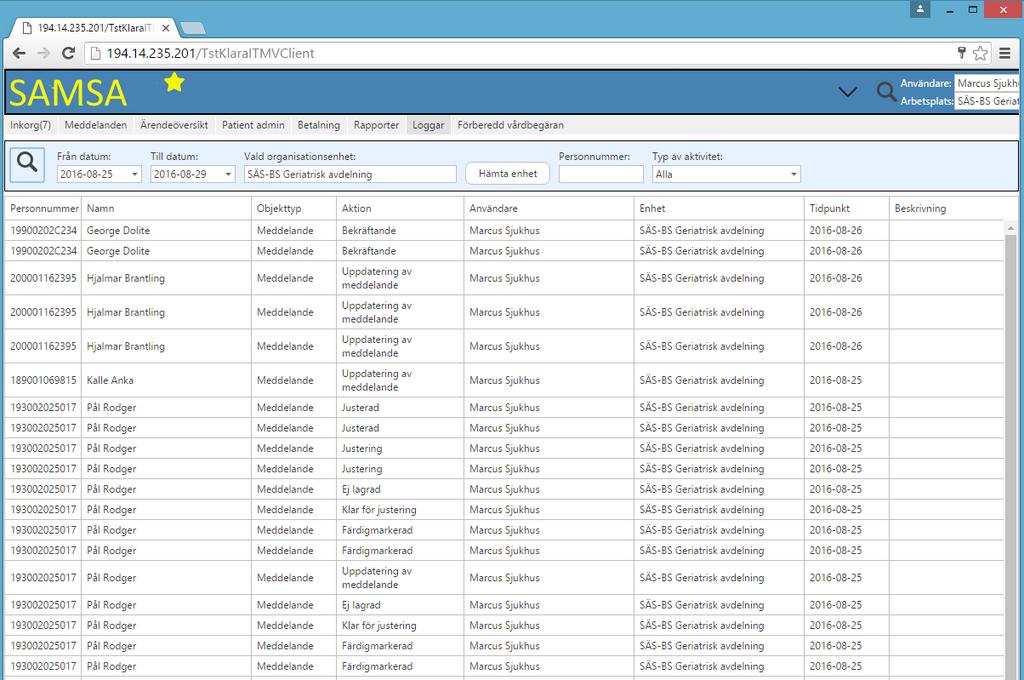
Task: Click personnummer 189001069815
Action: click(43, 380)
